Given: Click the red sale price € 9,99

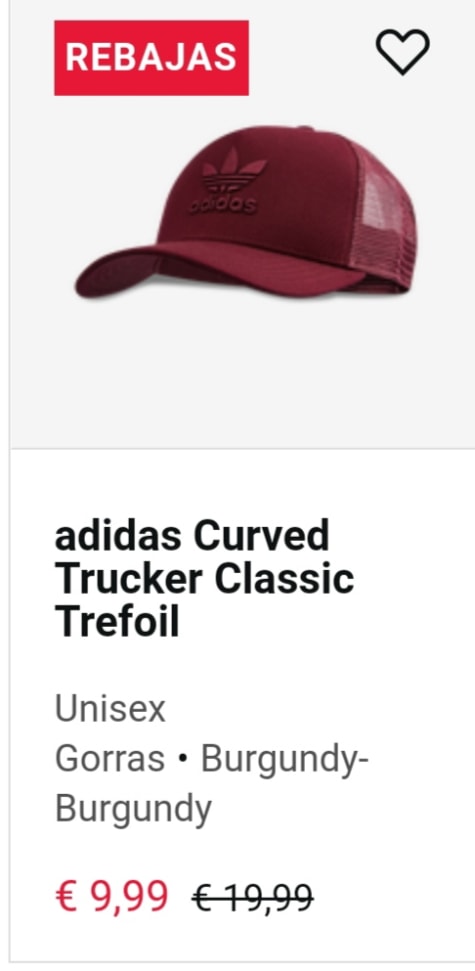Looking at the screenshot, I should (111, 895).
